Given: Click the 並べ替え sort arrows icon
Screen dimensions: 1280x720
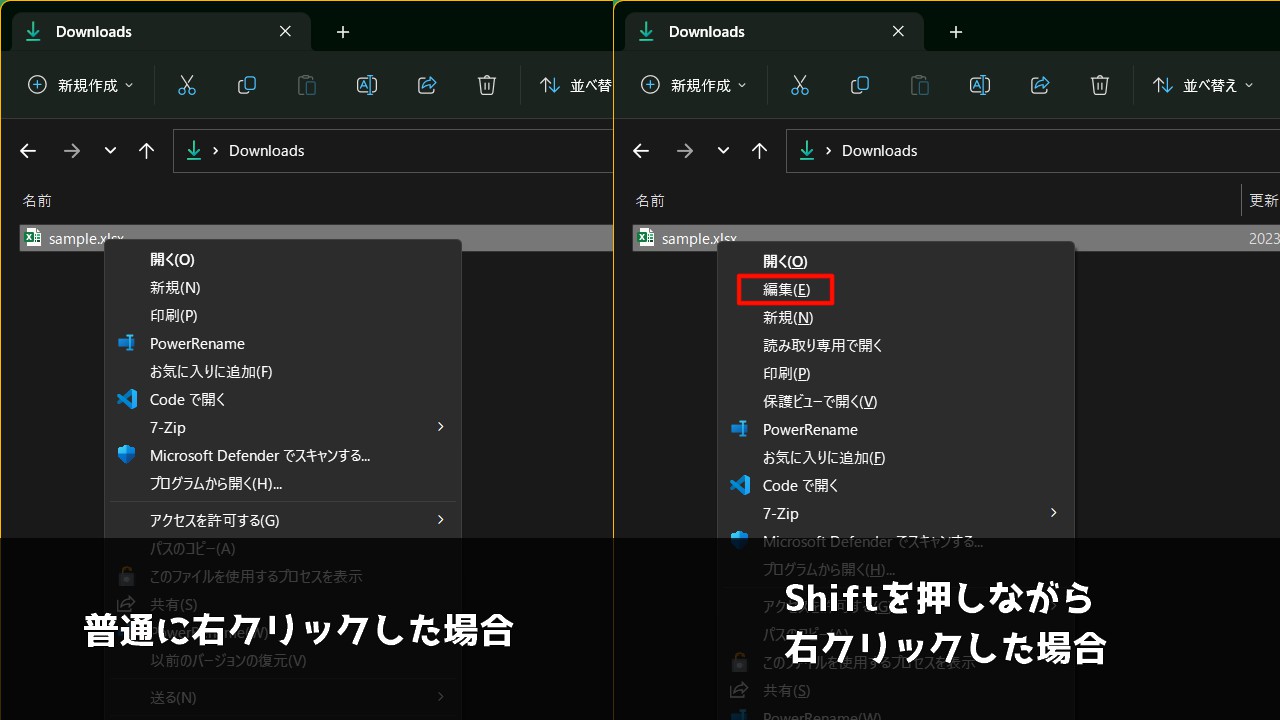Looking at the screenshot, I should [549, 85].
